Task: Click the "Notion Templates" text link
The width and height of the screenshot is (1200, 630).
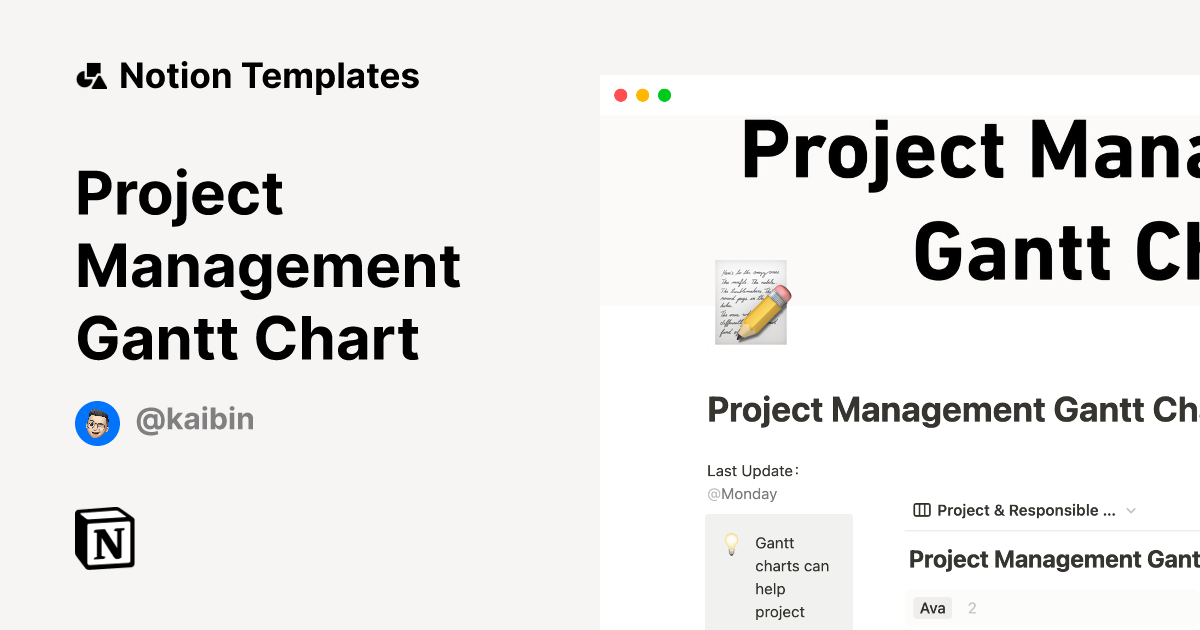Action: point(270,75)
